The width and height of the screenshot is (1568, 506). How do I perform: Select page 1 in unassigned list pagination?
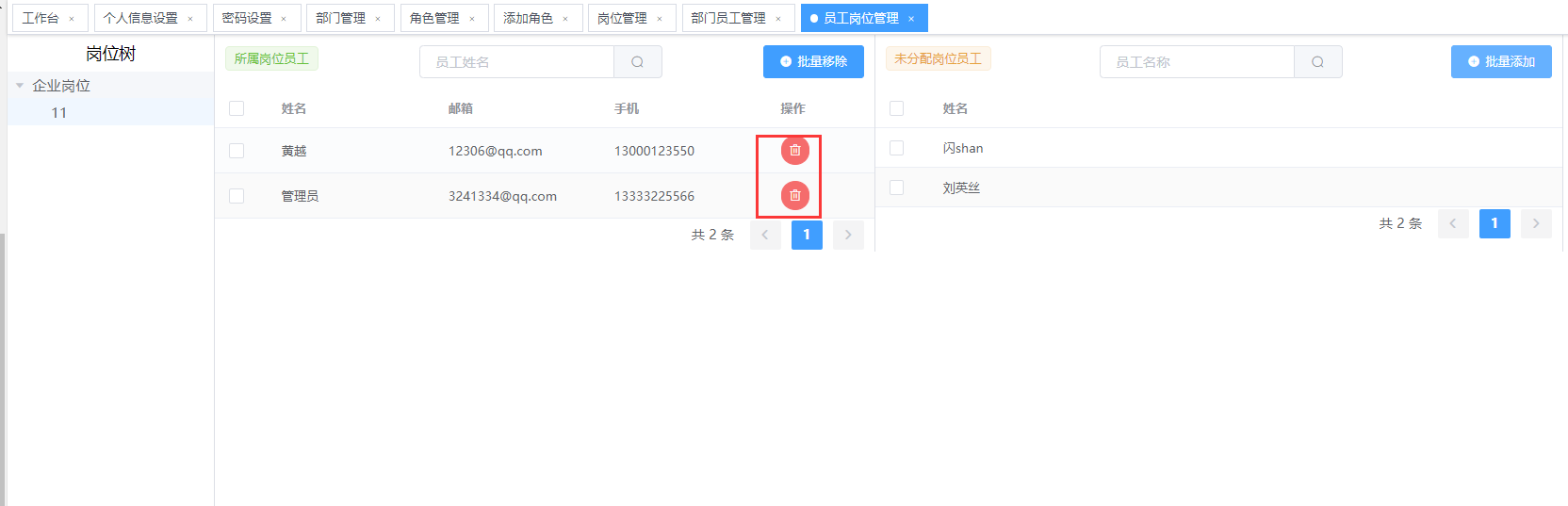1494,223
